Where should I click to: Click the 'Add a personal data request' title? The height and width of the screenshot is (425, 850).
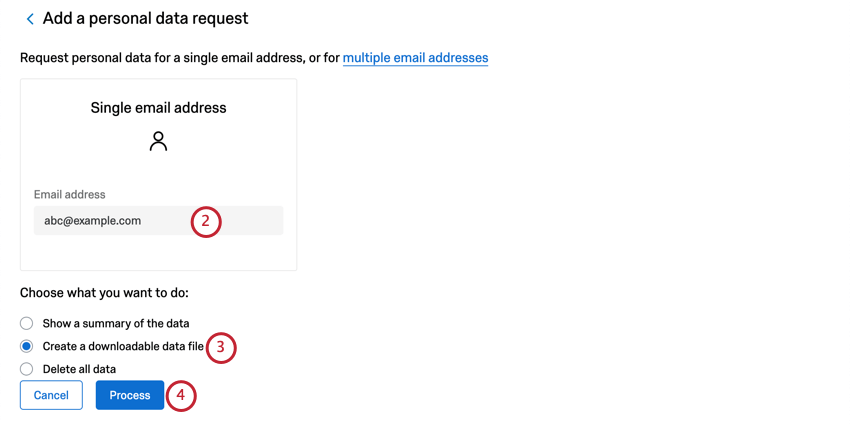(x=145, y=19)
